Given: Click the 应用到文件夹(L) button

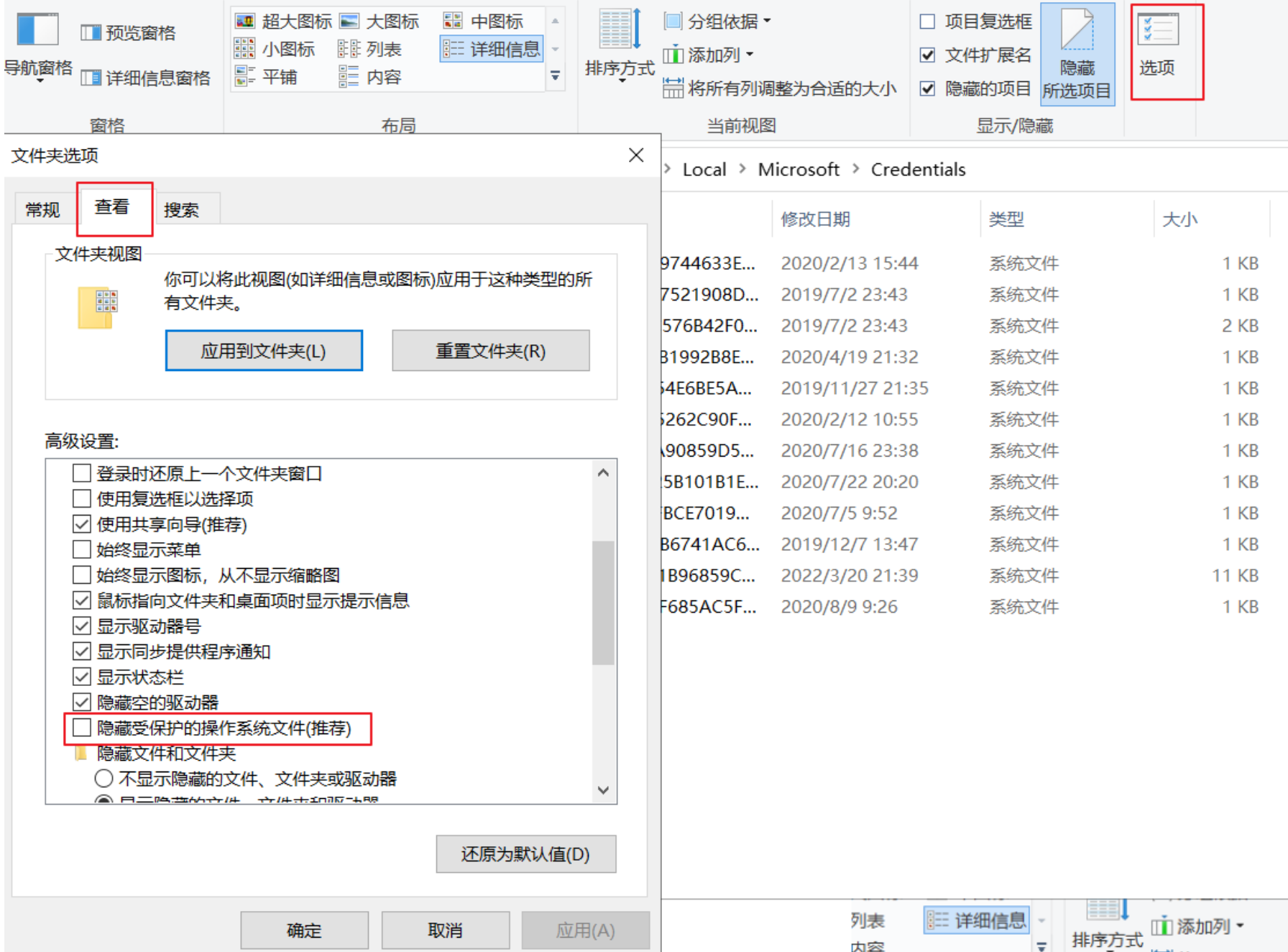Looking at the screenshot, I should pyautogui.click(x=263, y=351).
